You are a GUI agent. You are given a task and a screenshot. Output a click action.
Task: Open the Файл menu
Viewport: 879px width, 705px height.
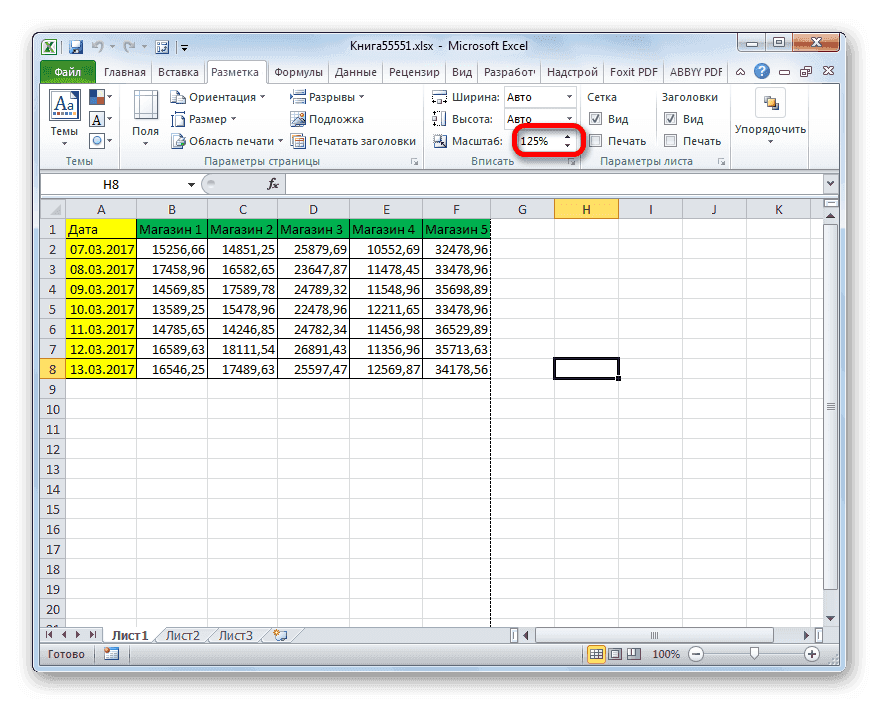click(67, 71)
